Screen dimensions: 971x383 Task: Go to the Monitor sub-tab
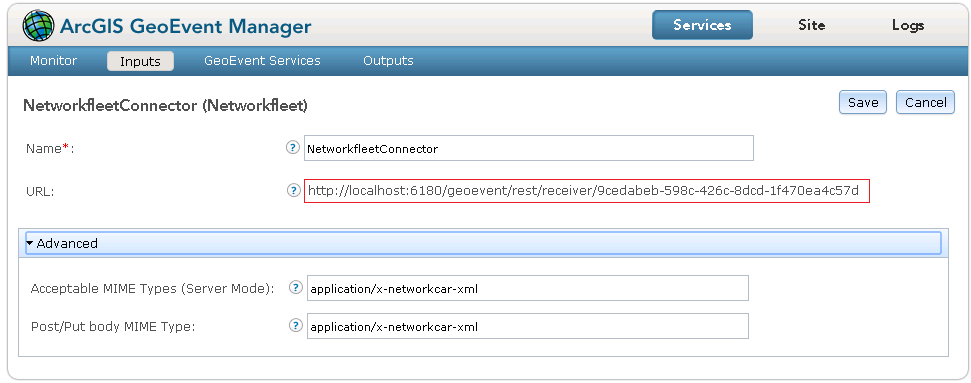54,61
